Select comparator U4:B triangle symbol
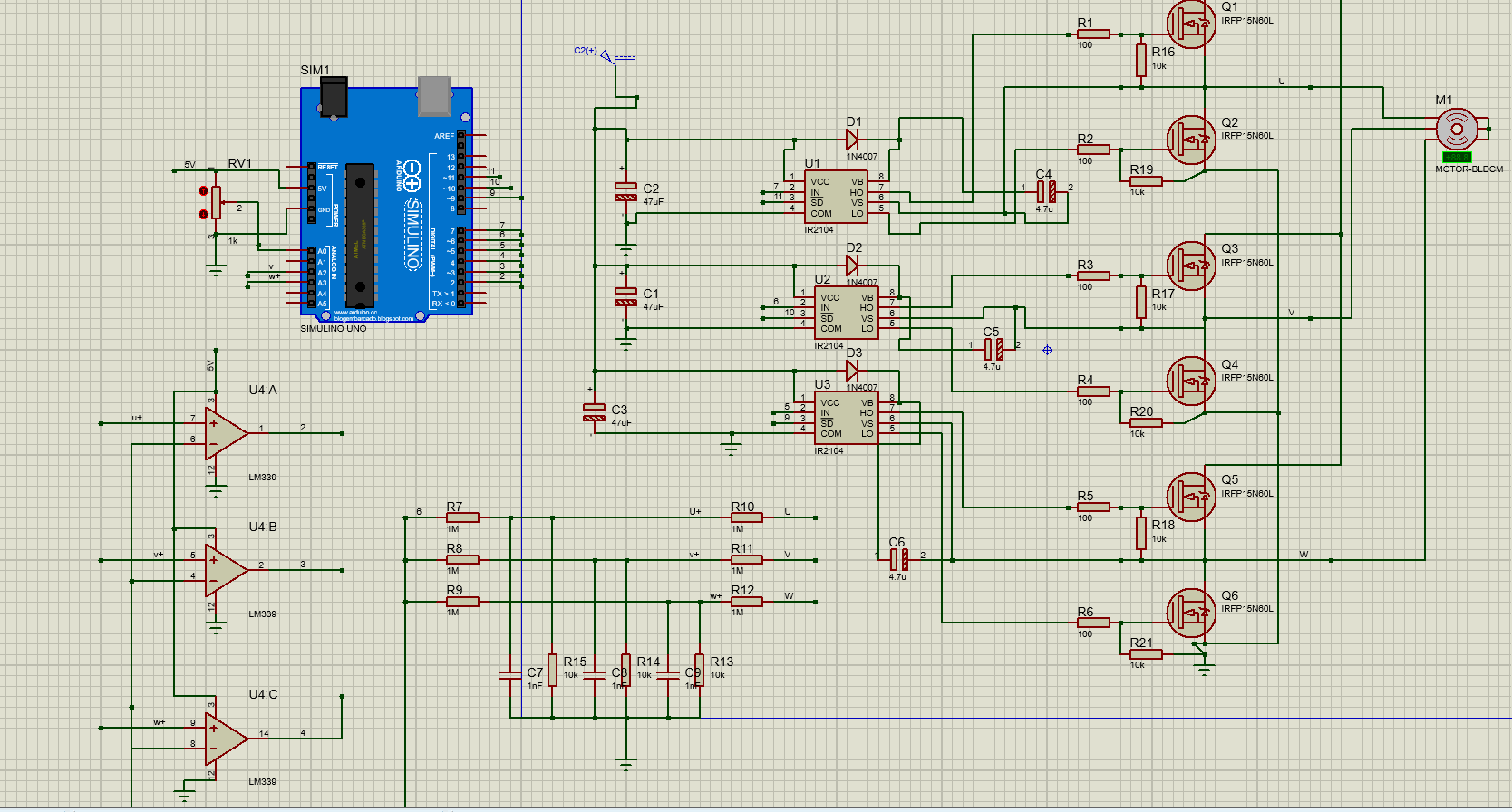 click(x=227, y=570)
